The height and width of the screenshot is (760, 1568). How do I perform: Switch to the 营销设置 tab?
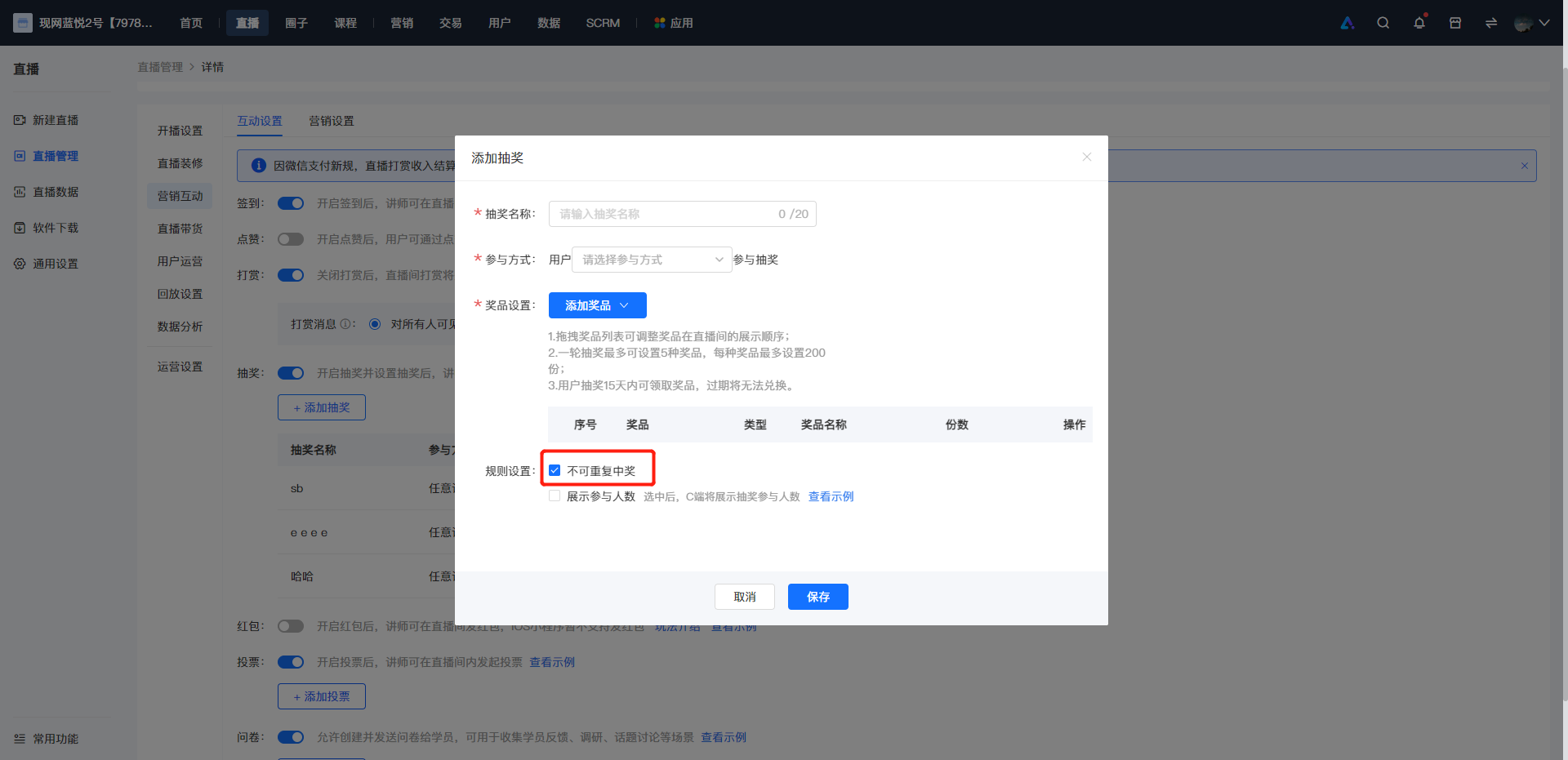point(332,121)
